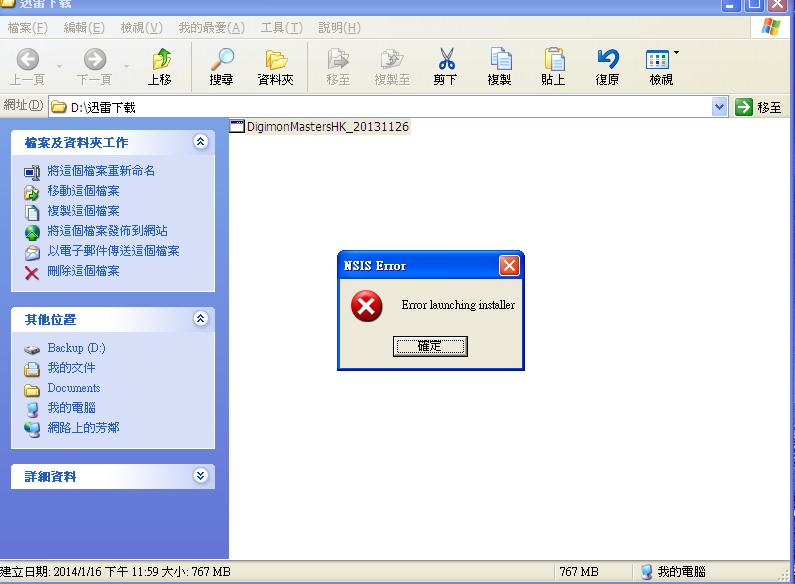Expand the 詳細資料 panel
Image resolution: width=795 pixels, height=584 pixels.
coord(201,476)
